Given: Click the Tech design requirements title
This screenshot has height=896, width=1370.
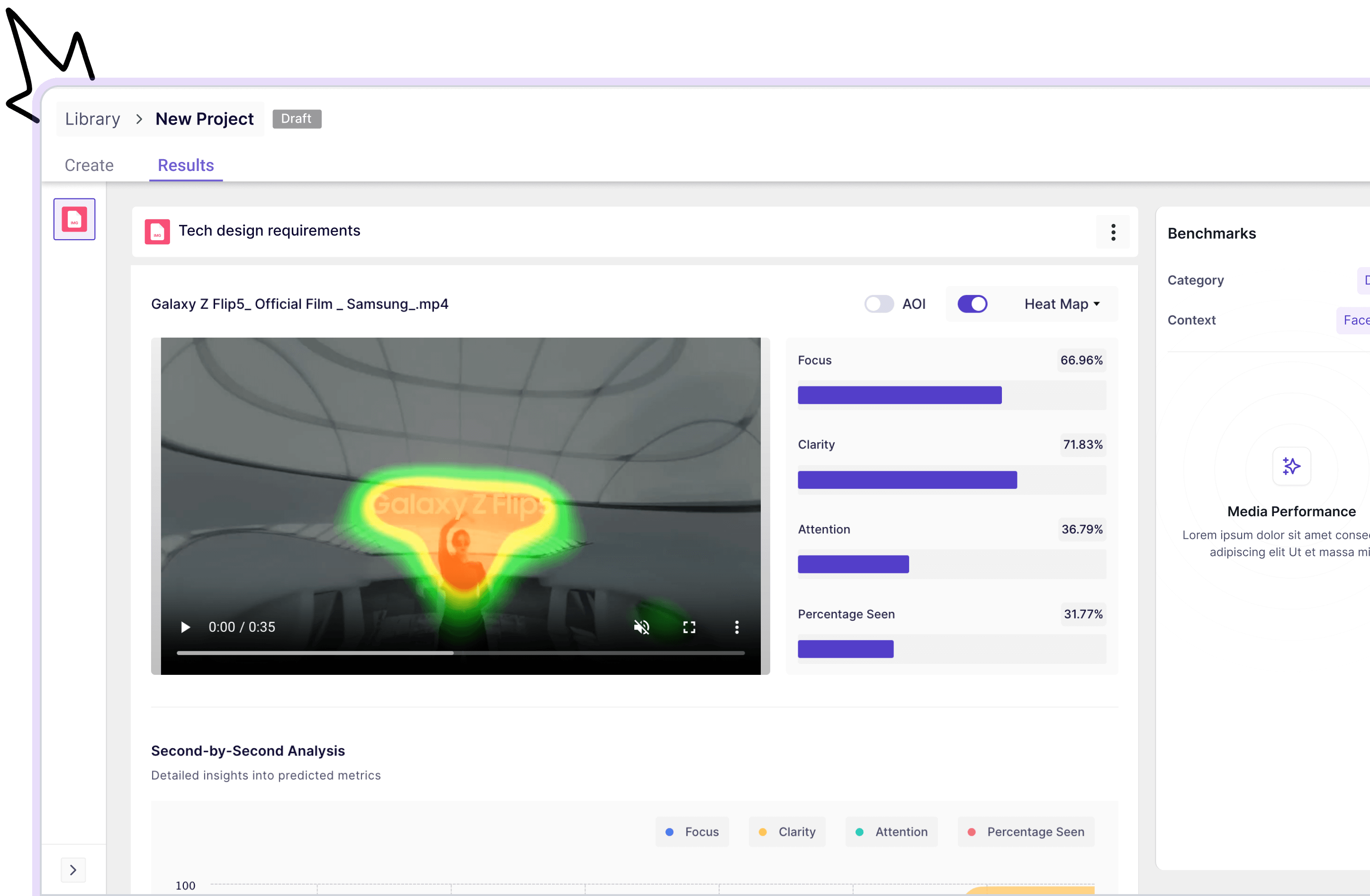Looking at the screenshot, I should click(270, 231).
